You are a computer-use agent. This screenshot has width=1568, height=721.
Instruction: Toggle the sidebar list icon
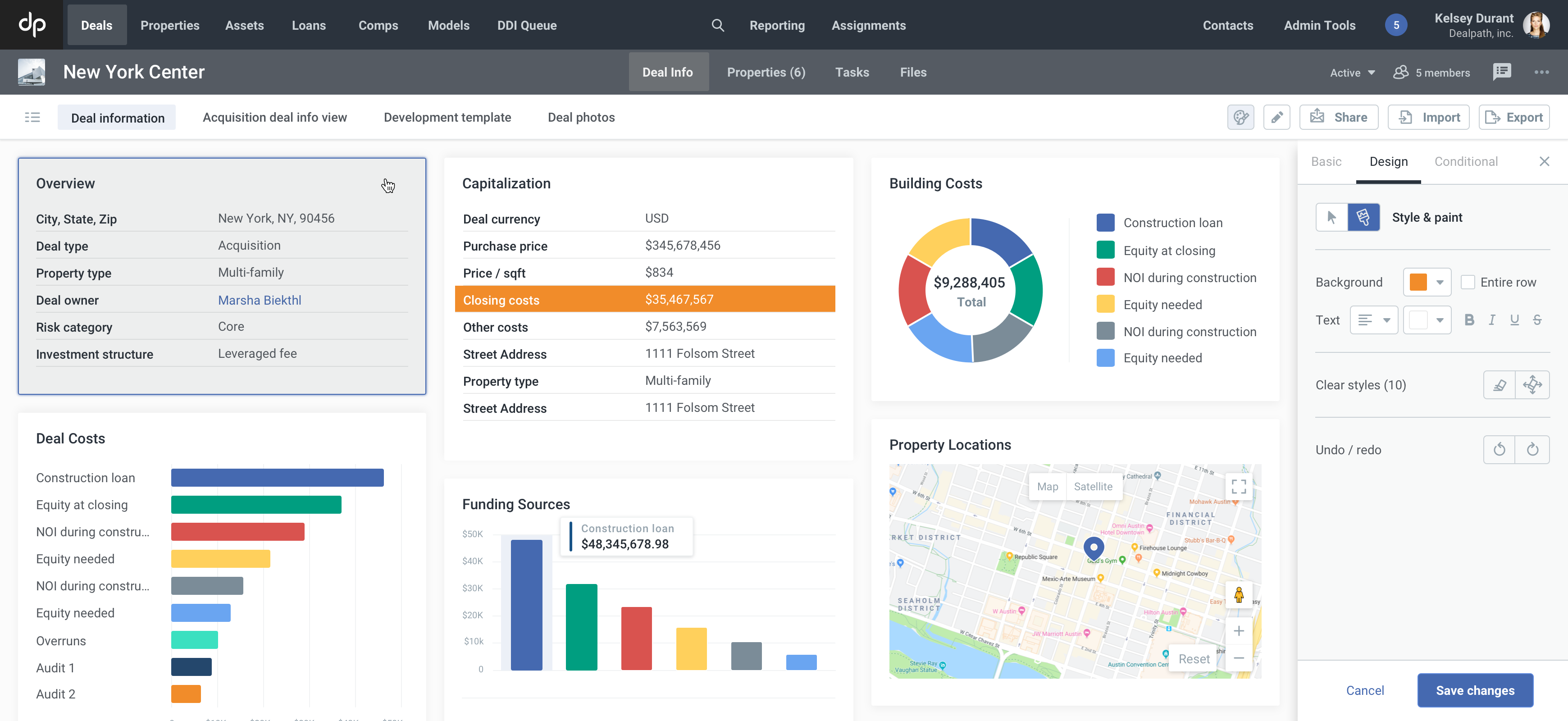coord(32,117)
